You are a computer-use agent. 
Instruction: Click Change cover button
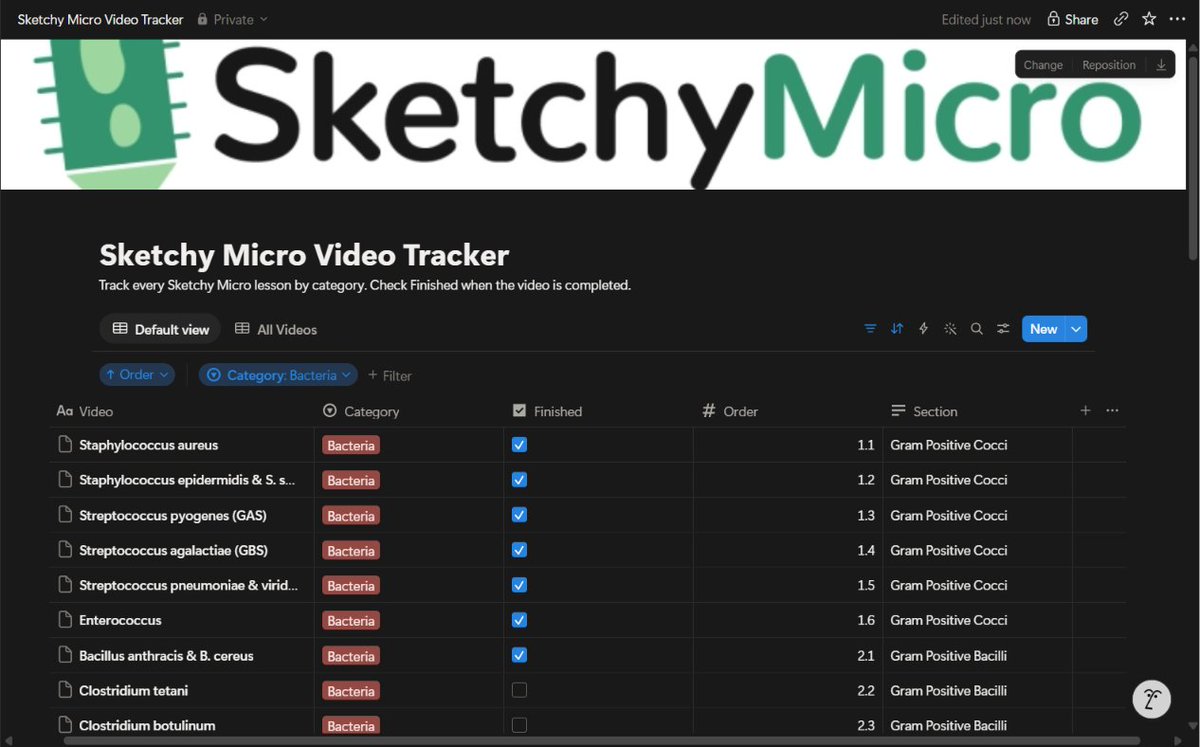click(1043, 65)
